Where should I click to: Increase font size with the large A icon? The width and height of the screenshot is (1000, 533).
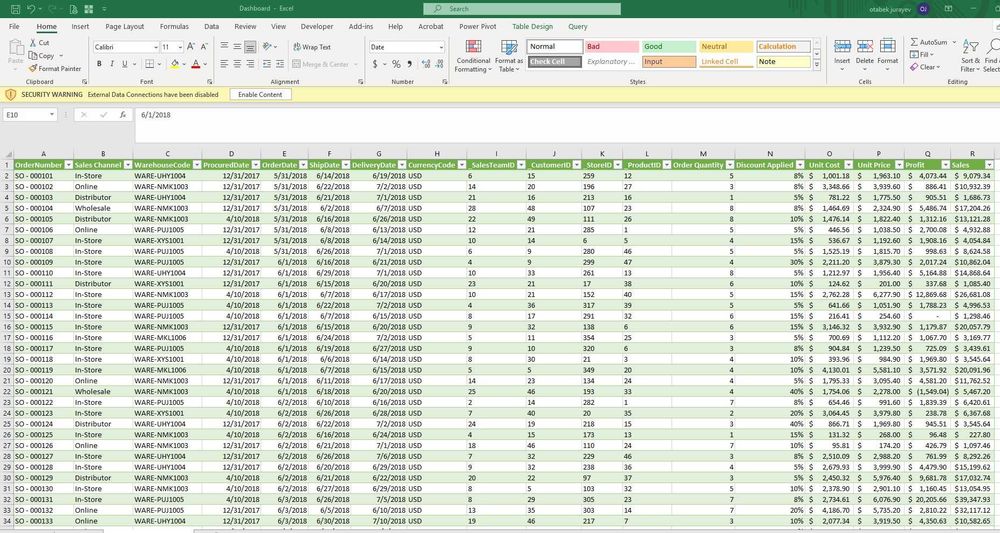click(x=191, y=47)
